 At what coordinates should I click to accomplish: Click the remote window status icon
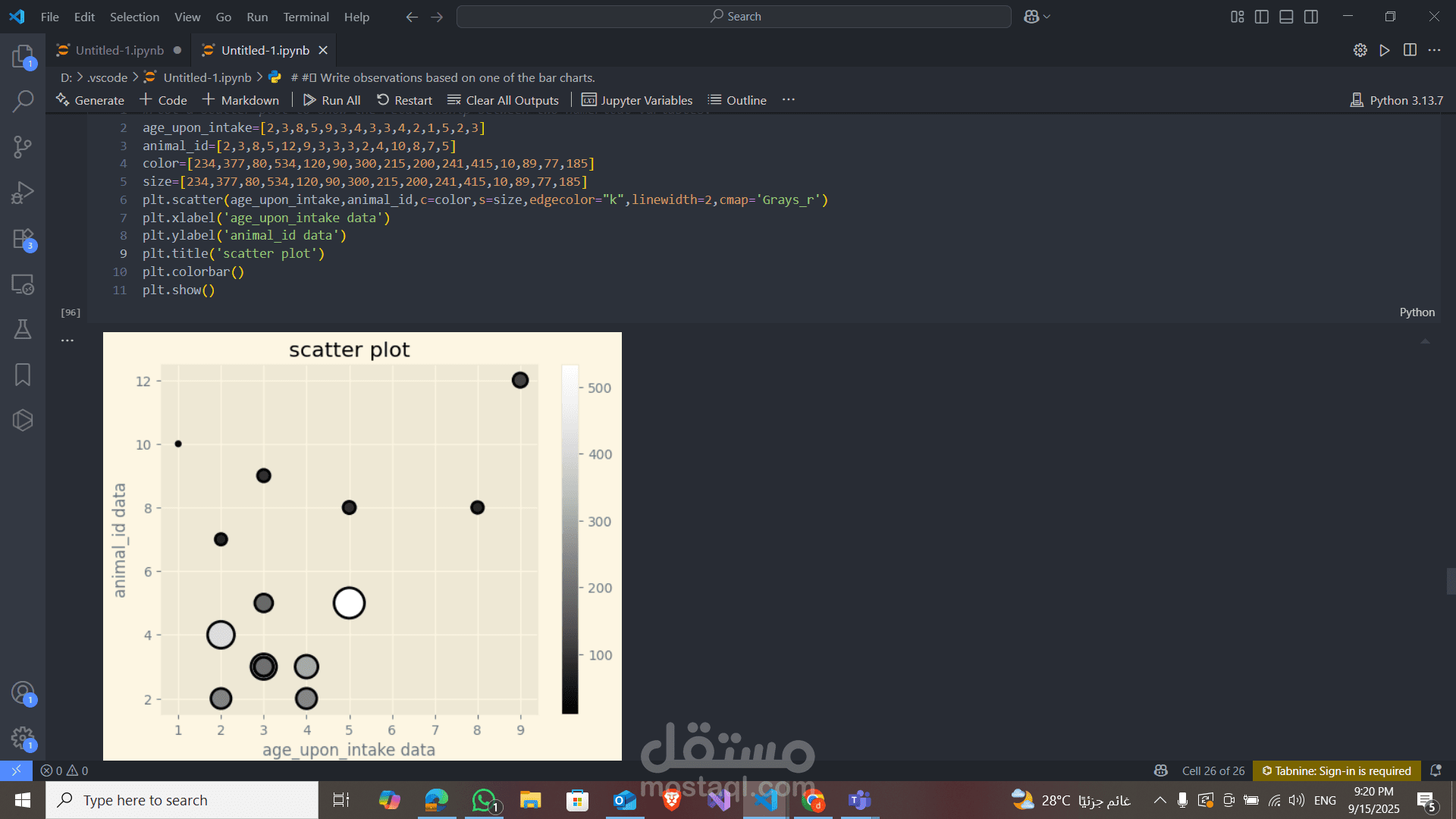coord(16,770)
